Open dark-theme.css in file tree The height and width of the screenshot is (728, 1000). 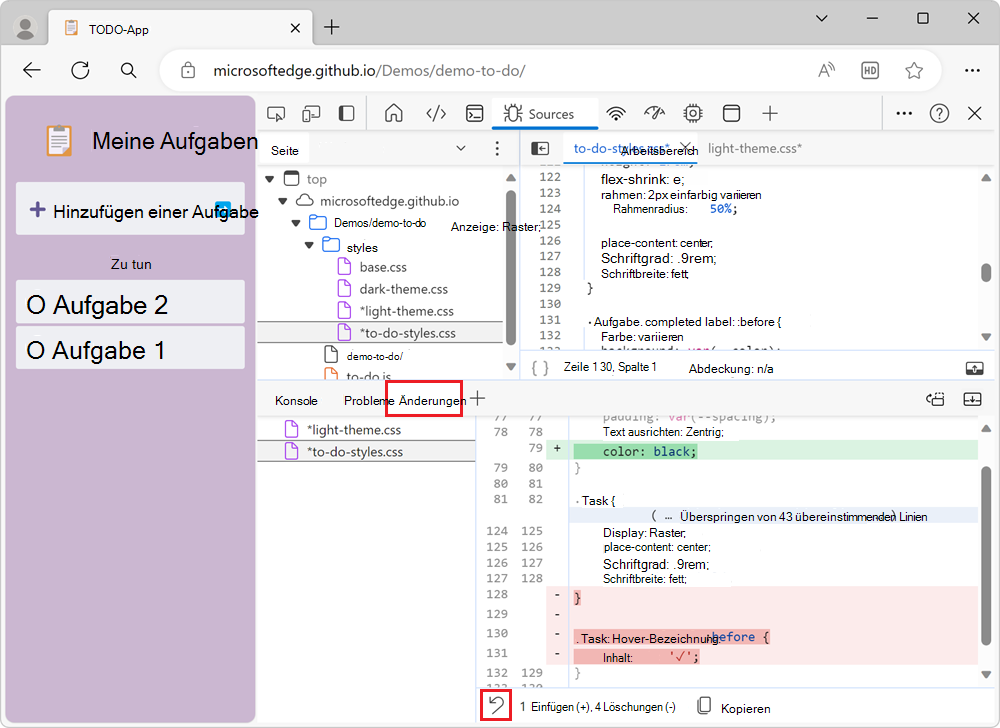coord(404,289)
